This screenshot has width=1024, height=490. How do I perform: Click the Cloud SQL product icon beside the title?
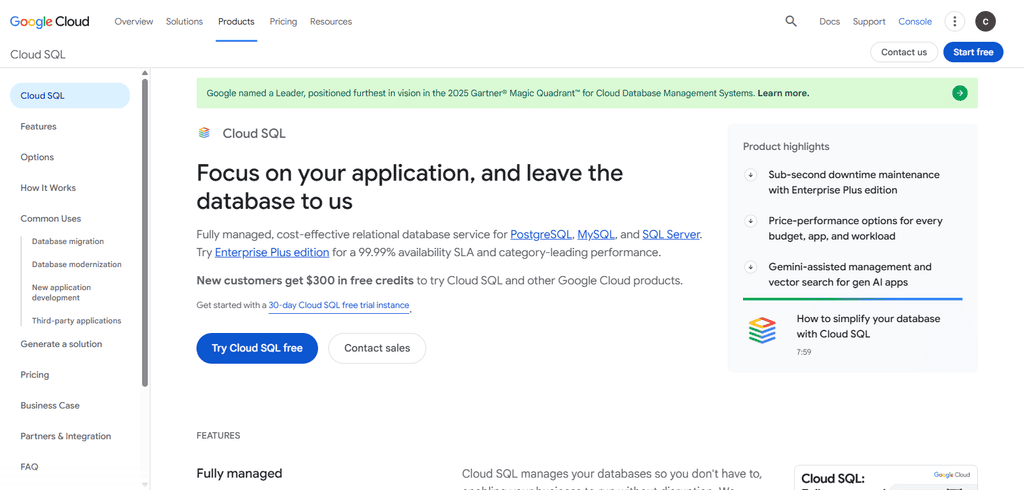(x=204, y=133)
